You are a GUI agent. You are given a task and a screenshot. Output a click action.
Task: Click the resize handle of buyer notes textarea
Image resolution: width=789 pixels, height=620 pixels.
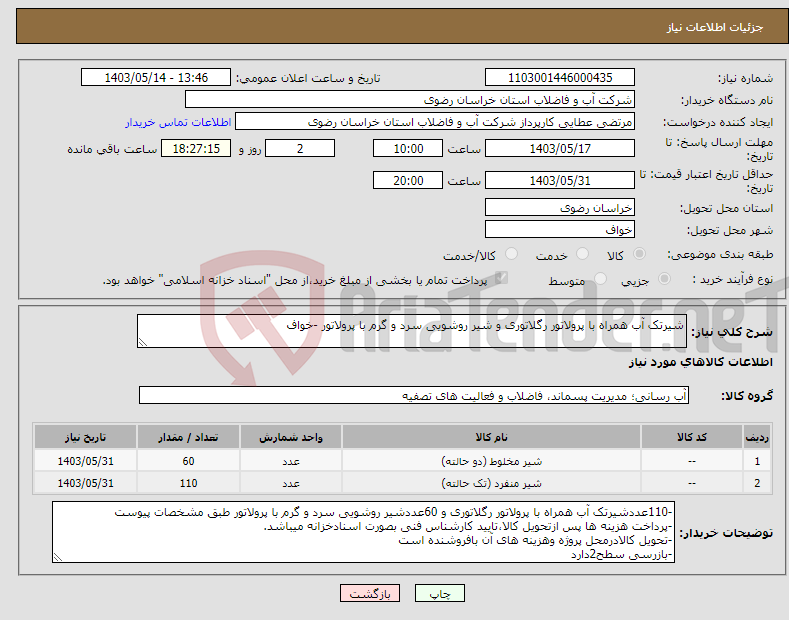[58, 557]
